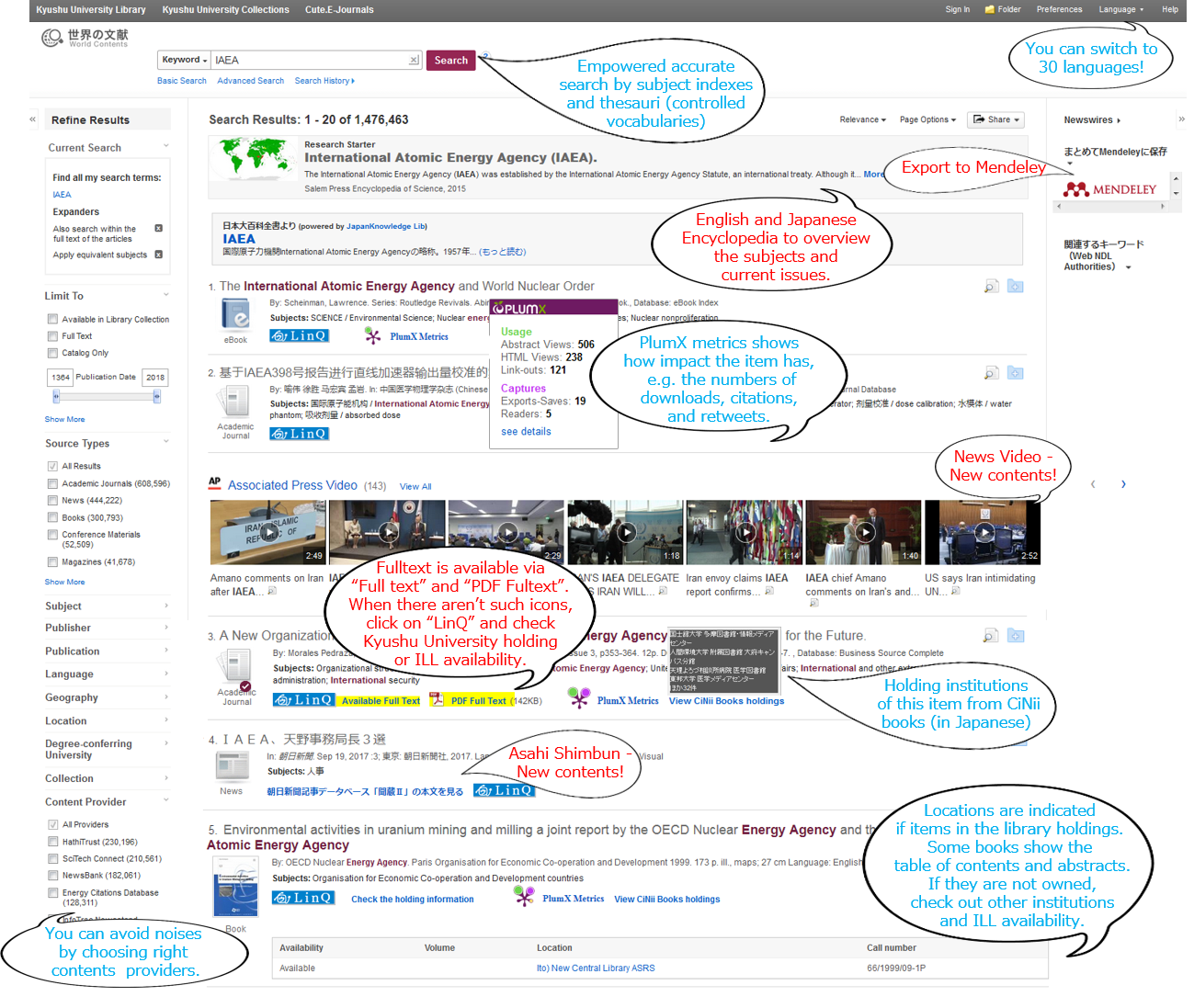
Task: Click 'see details' in PlumX popup
Action: [x=526, y=432]
